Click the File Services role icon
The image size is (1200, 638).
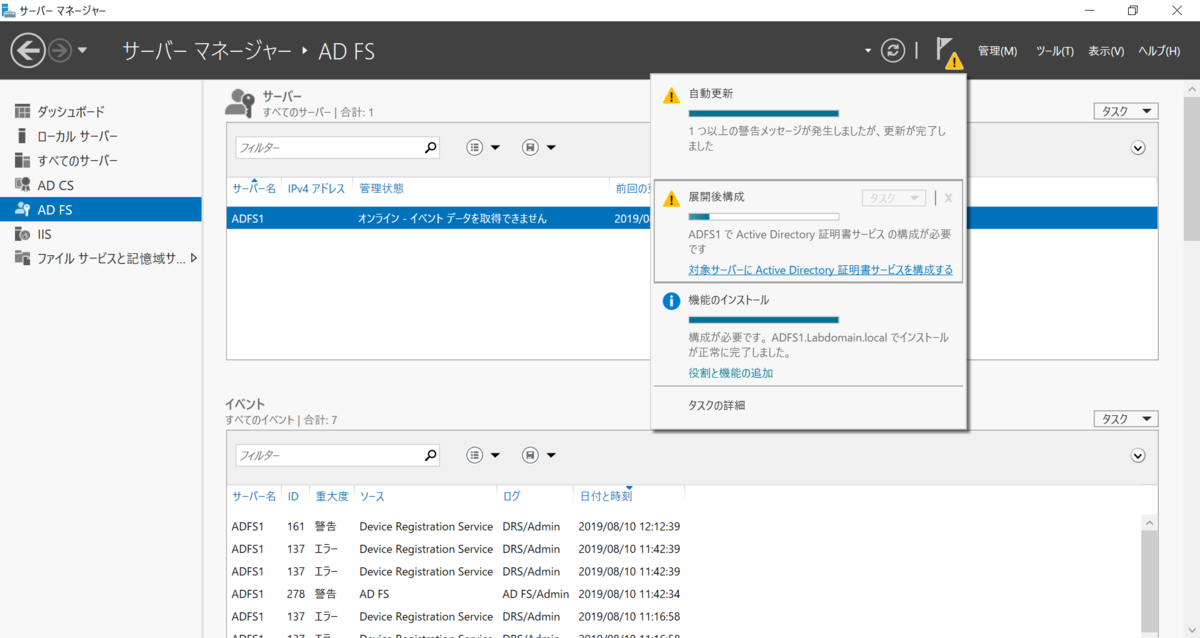pyautogui.click(x=22, y=258)
